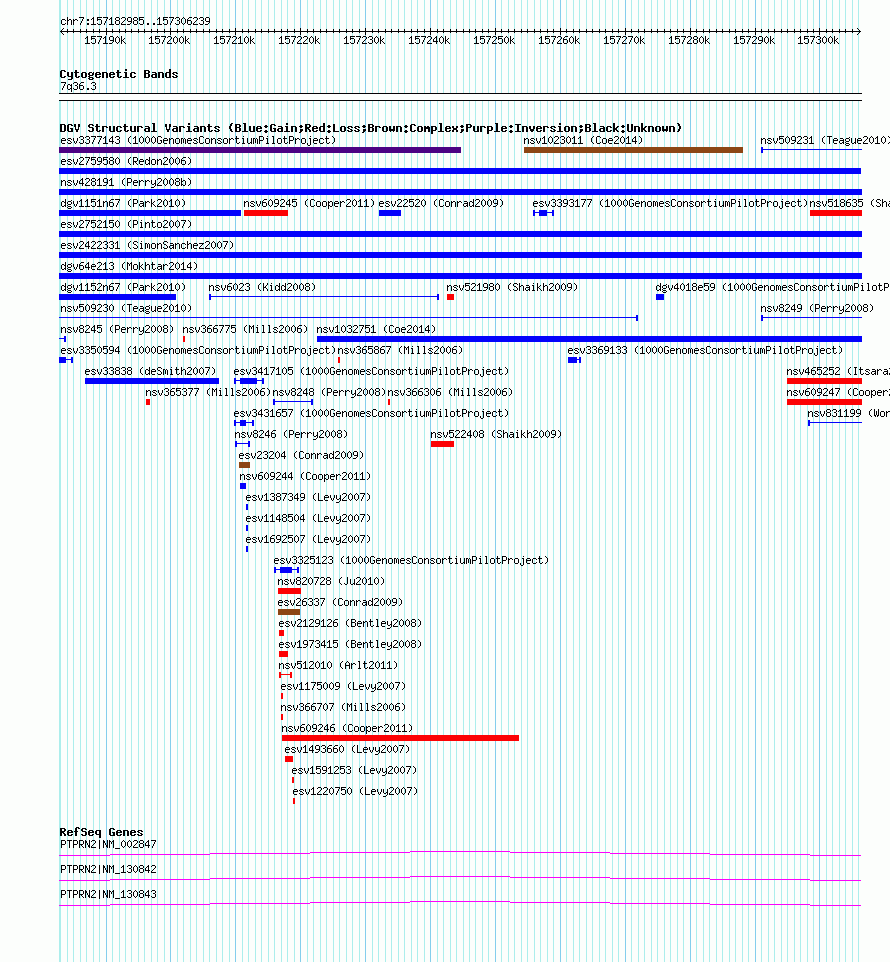Select the nsv8246 (Perry2008) label
This screenshot has width=890, height=962.
[291, 434]
